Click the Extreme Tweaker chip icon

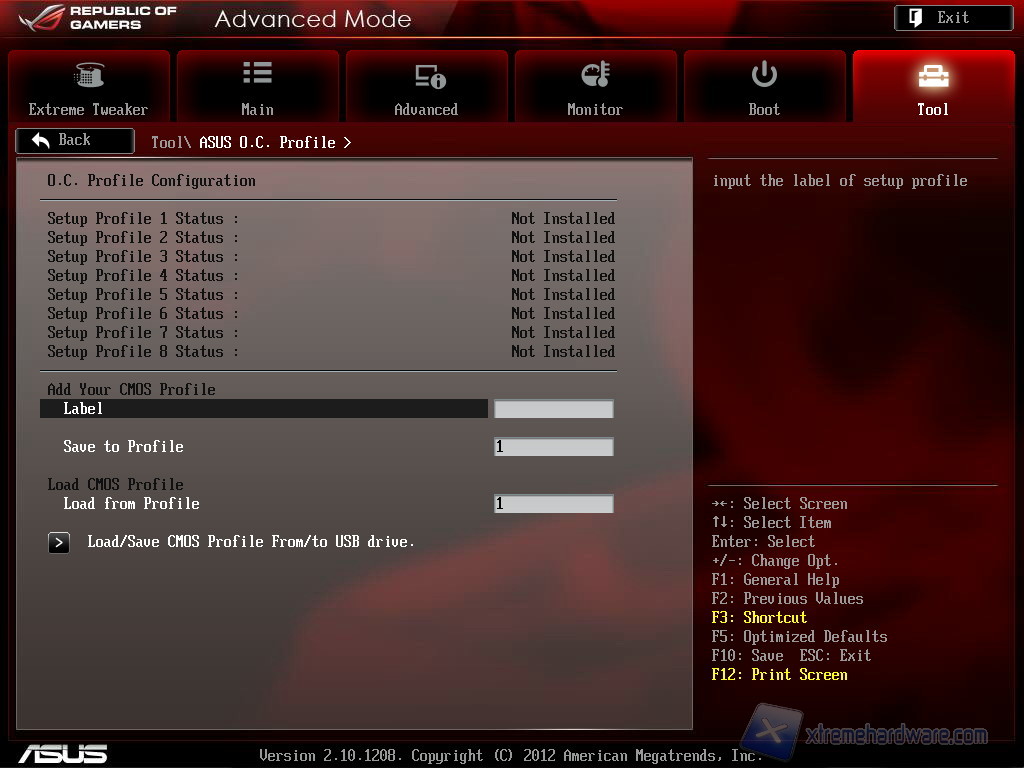(89, 75)
